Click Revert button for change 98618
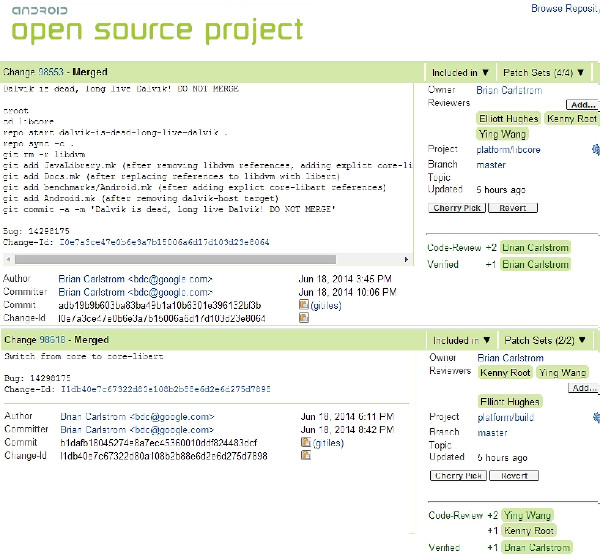 514,476
